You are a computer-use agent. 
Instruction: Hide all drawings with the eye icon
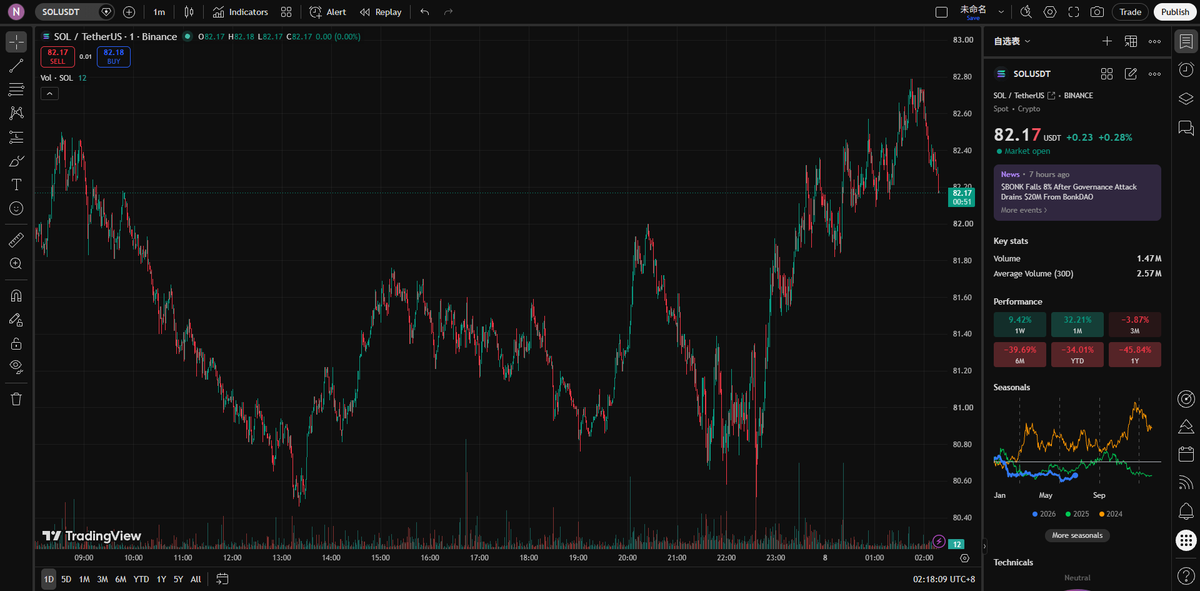click(16, 367)
